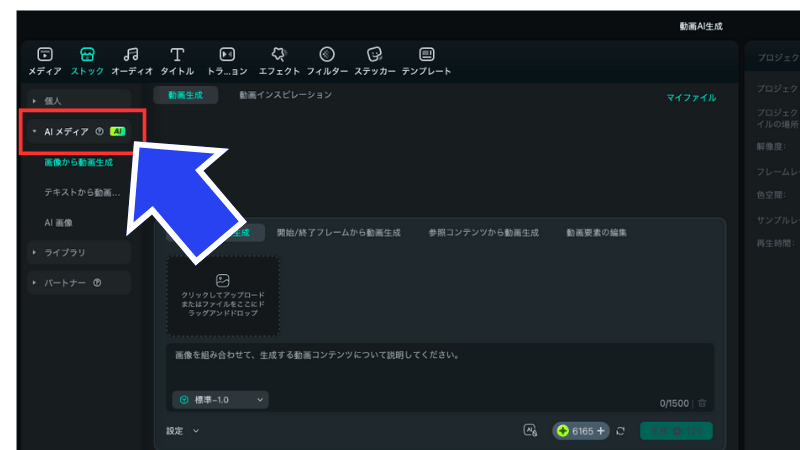Click the trash icon to clear prompt

702,403
